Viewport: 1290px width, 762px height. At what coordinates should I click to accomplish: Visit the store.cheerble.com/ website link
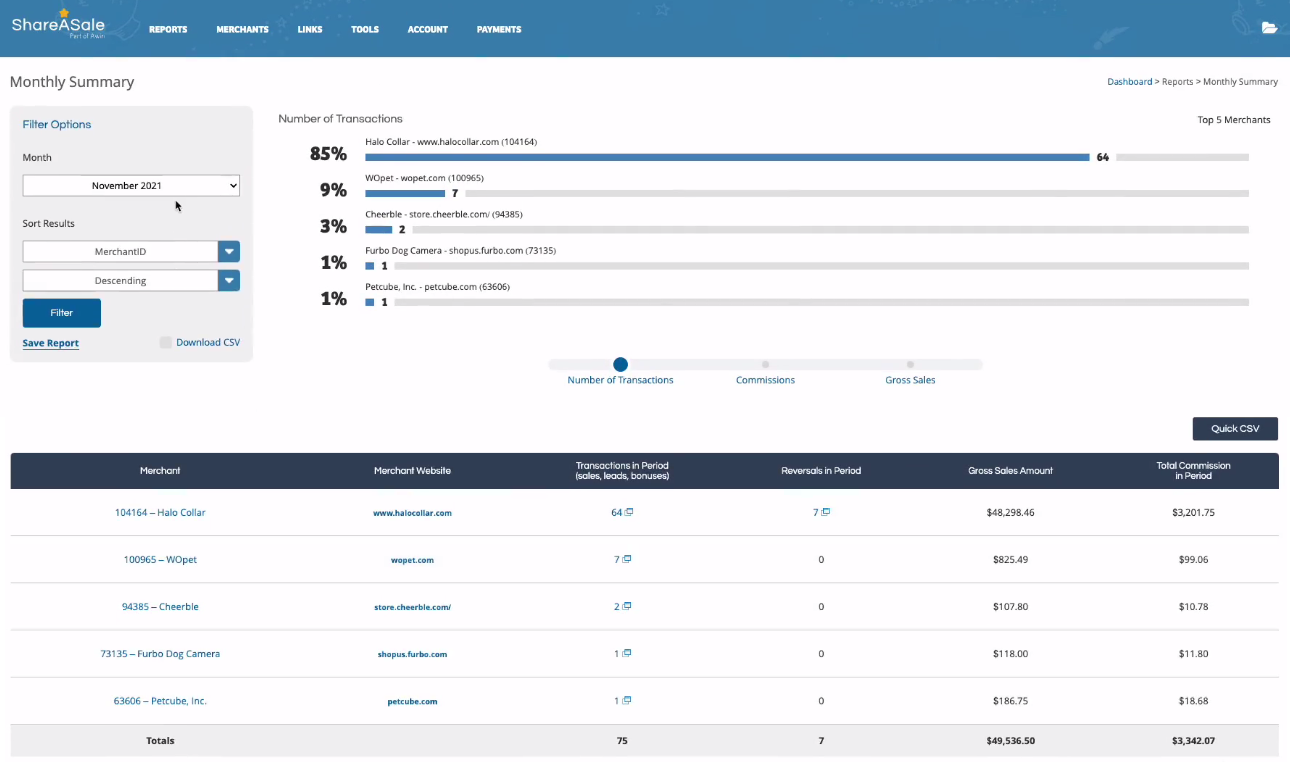coord(412,607)
